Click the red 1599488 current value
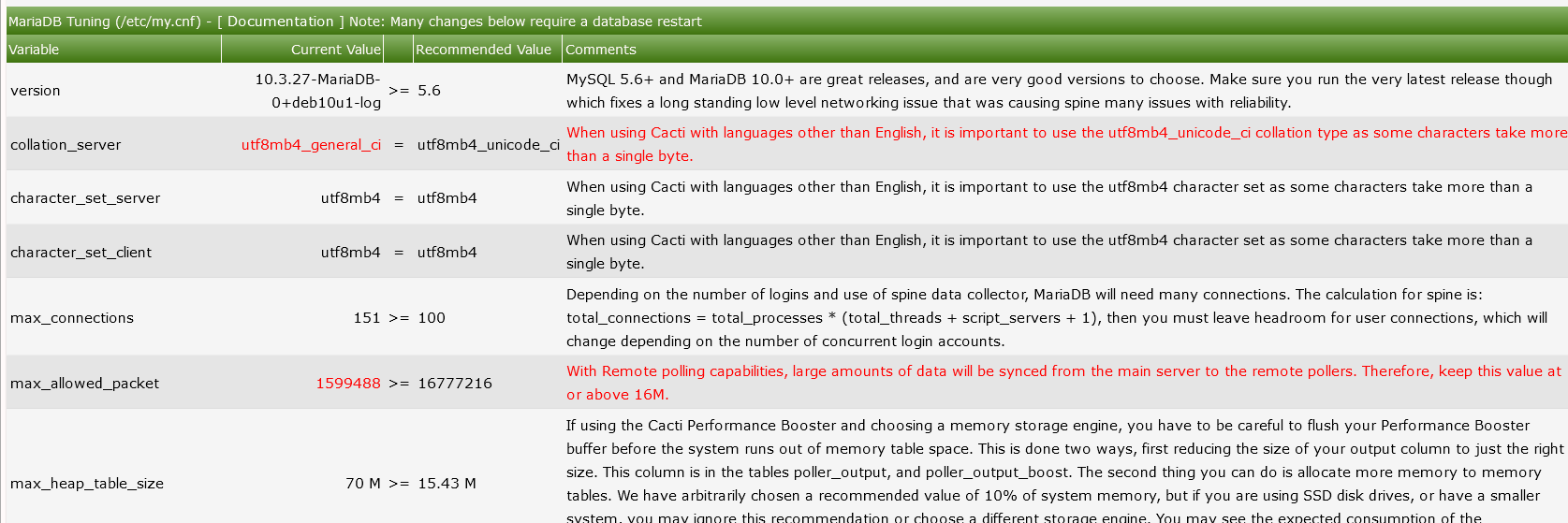 (x=348, y=384)
